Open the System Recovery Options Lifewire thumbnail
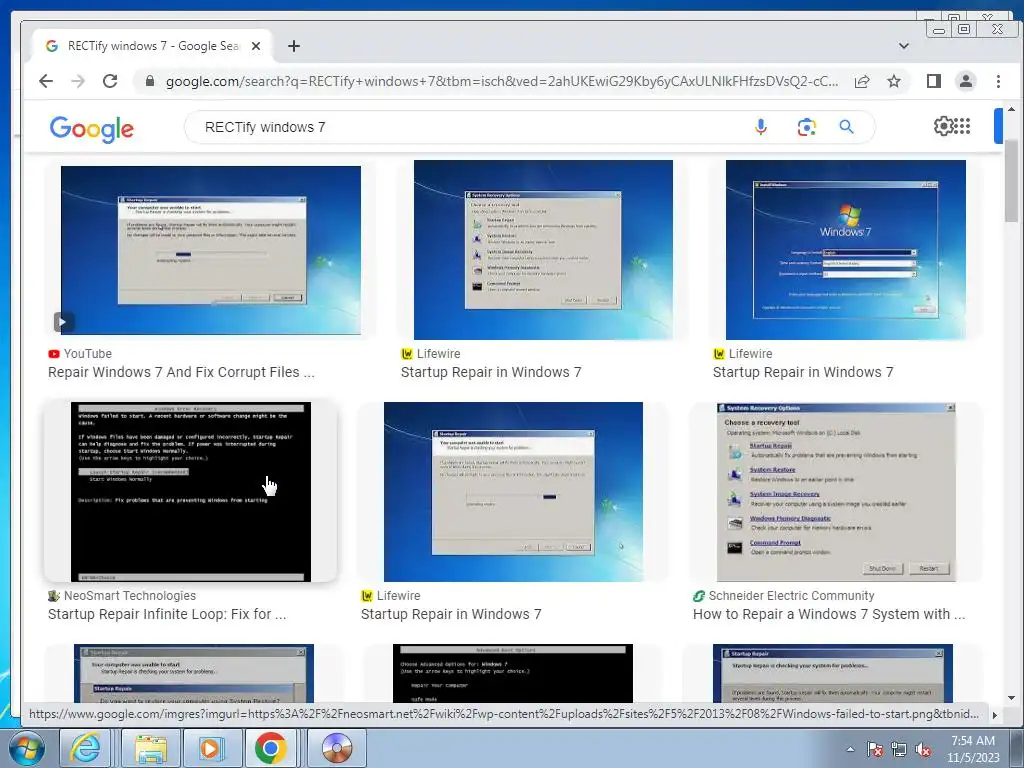Viewport: 1024px width, 768px height. tap(543, 250)
